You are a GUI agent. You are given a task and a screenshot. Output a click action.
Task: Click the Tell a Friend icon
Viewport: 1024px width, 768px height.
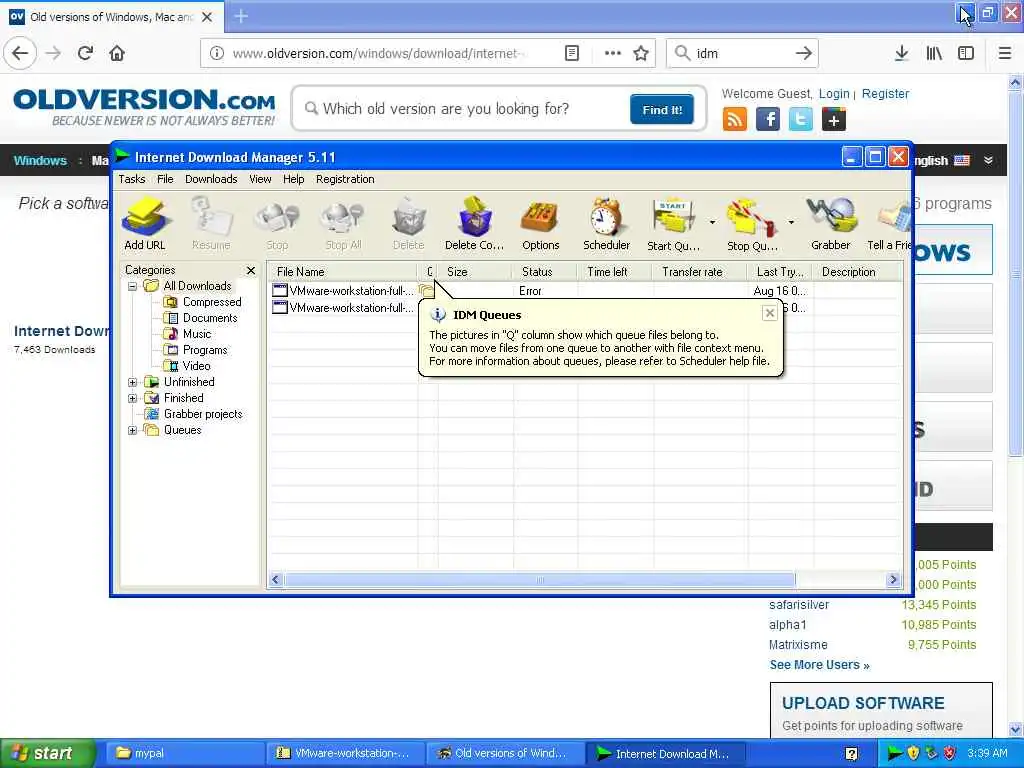coord(889,224)
